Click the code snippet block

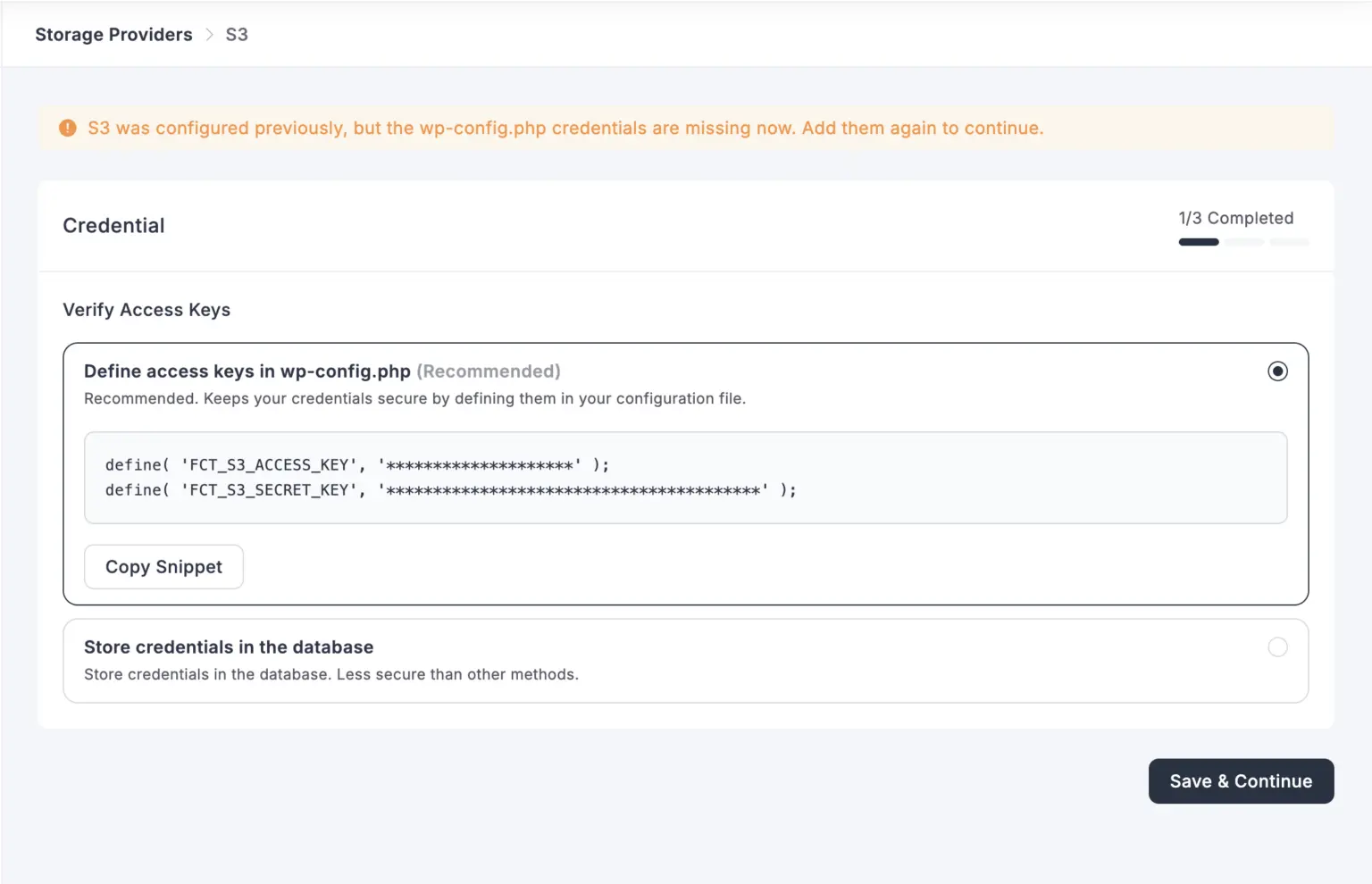tap(684, 477)
